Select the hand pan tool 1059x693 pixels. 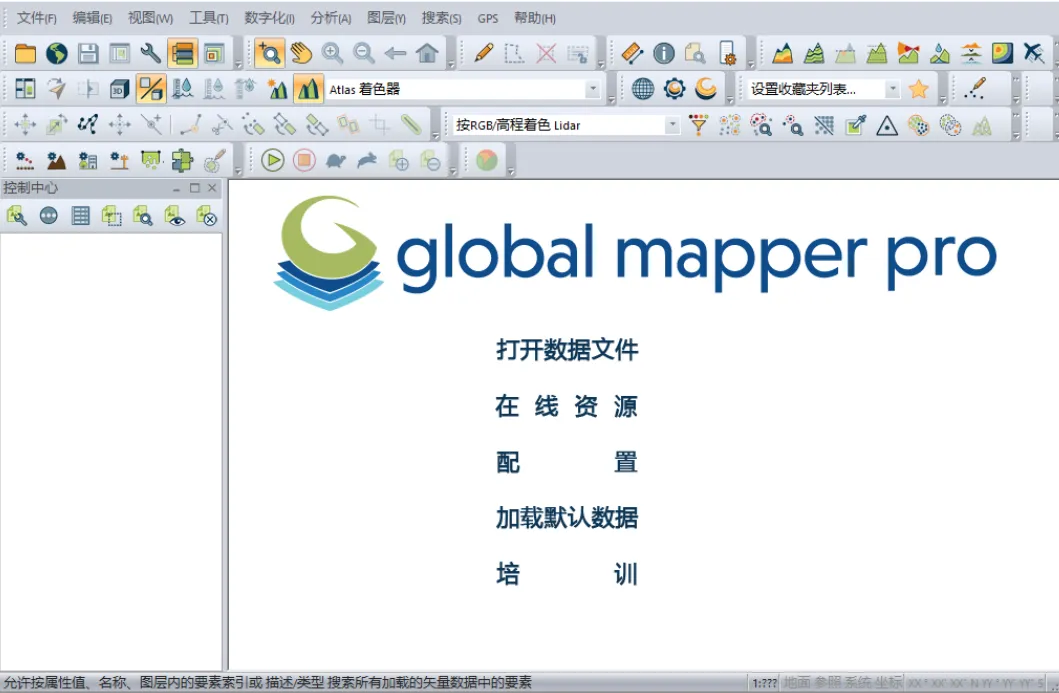301,53
